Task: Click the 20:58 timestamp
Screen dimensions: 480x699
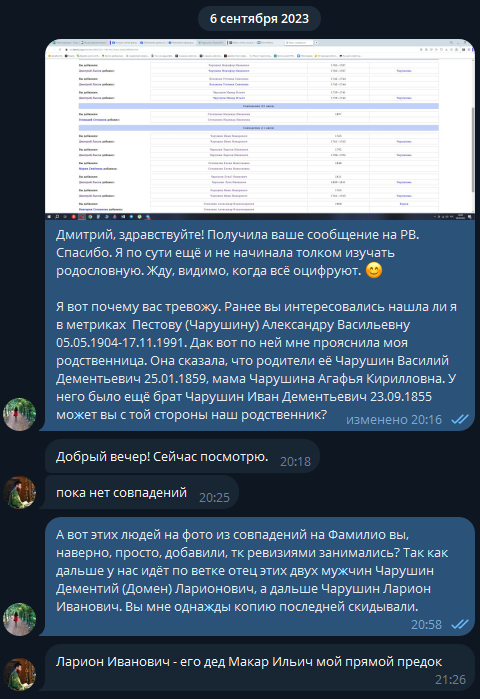Action: (x=427, y=625)
